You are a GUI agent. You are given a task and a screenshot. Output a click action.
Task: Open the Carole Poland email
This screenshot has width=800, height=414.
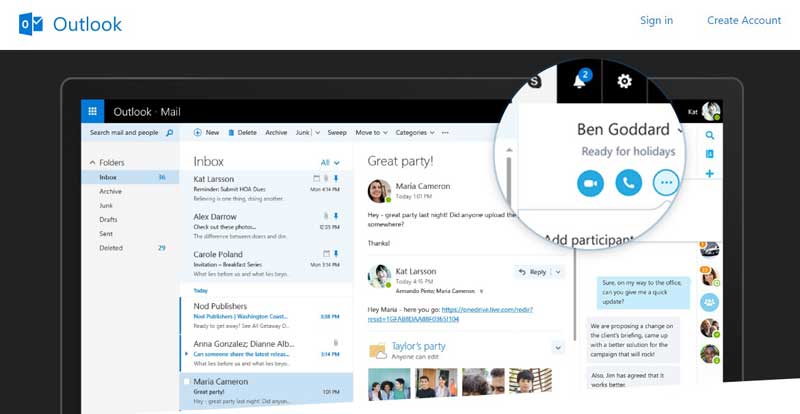[x=266, y=264]
